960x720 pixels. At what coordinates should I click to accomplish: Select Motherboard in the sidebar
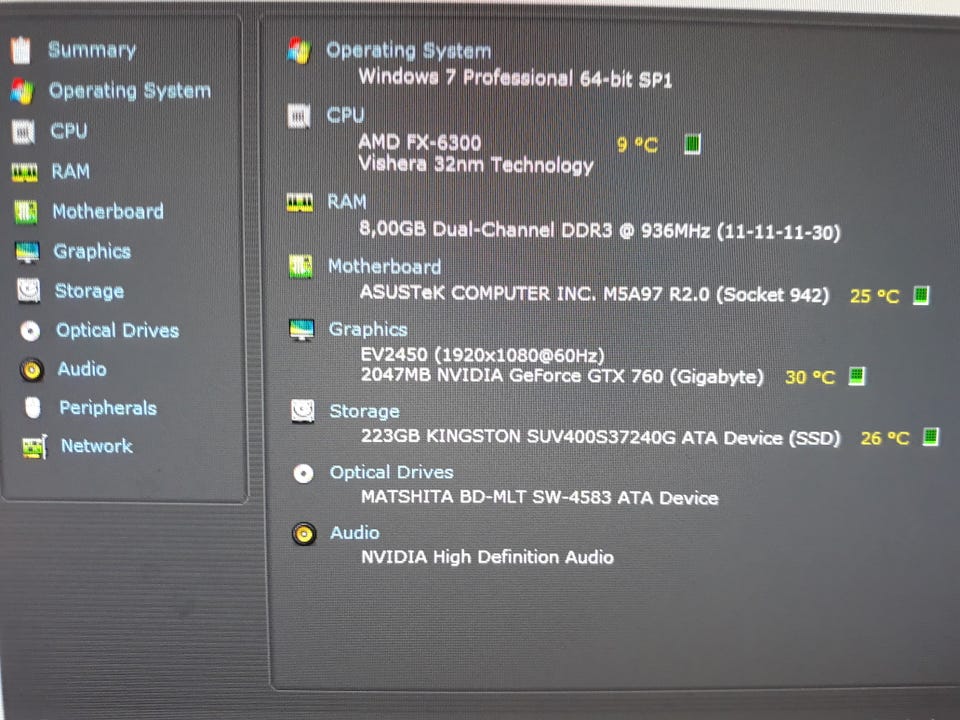point(108,211)
